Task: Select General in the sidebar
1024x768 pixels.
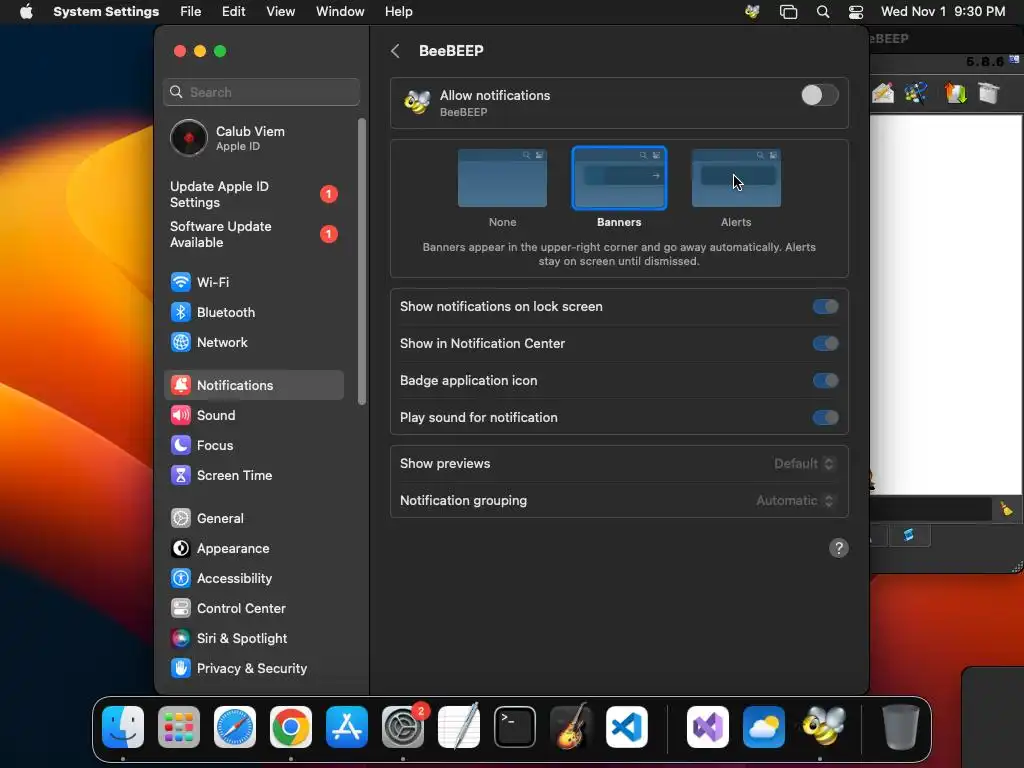Action: tap(253, 519)
